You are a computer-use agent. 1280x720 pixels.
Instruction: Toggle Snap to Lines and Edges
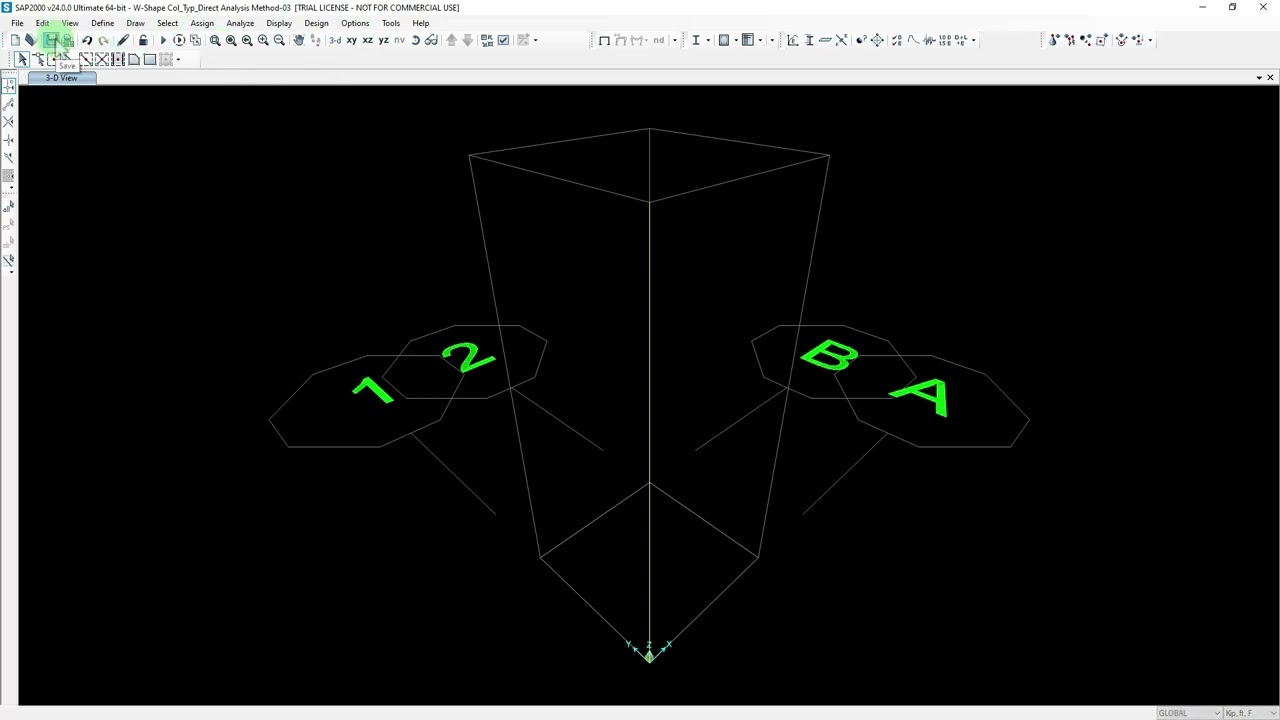pyautogui.click(x=9, y=158)
